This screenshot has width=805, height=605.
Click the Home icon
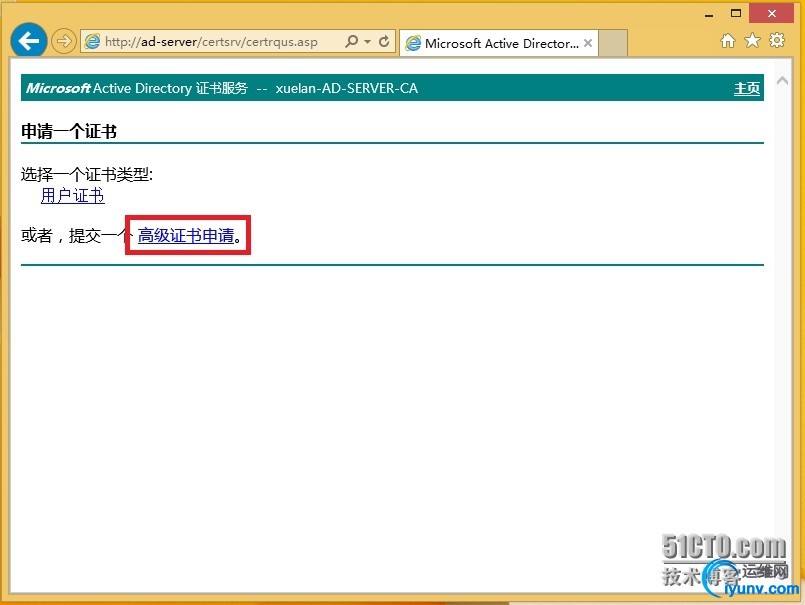[x=727, y=41]
